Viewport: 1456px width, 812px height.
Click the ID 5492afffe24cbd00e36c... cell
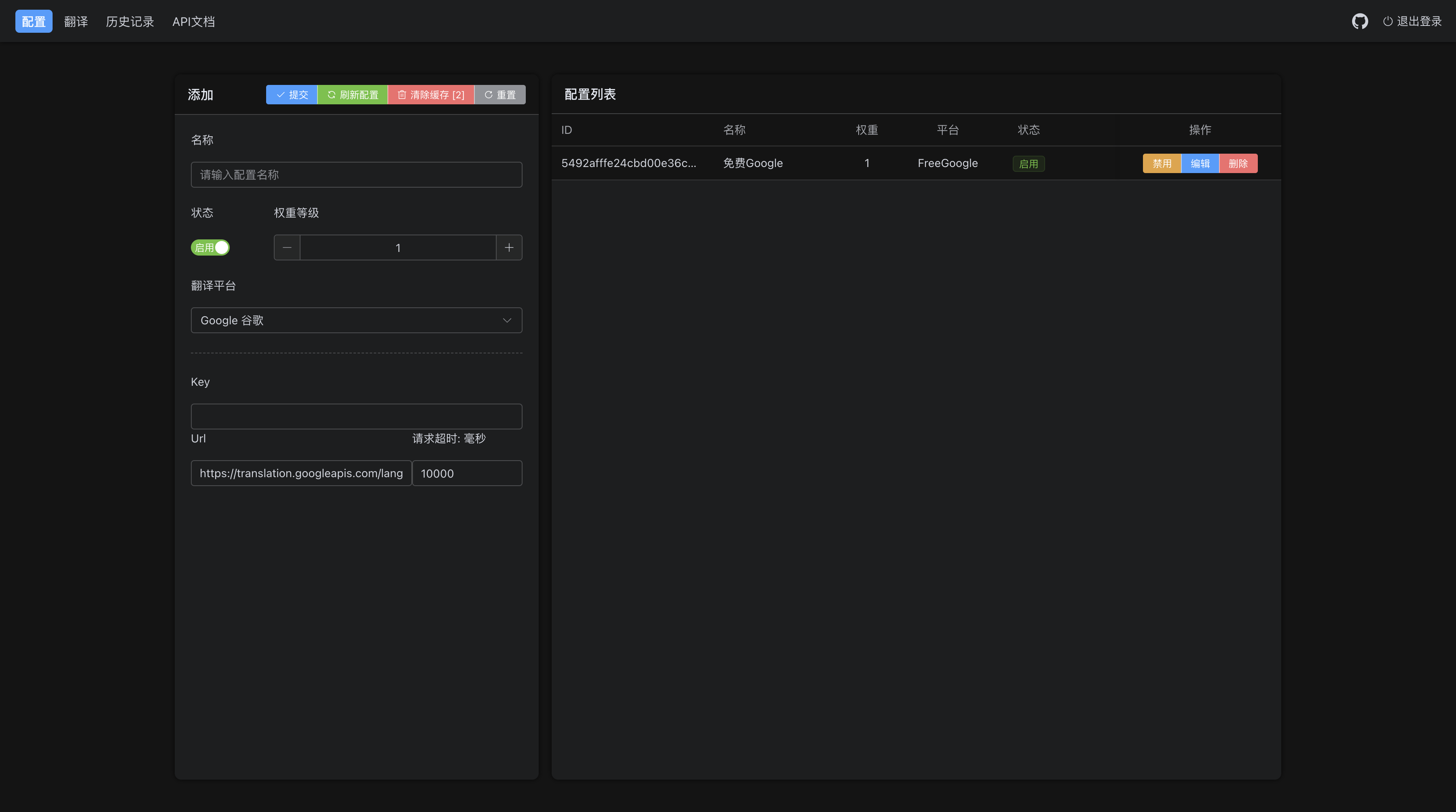629,163
